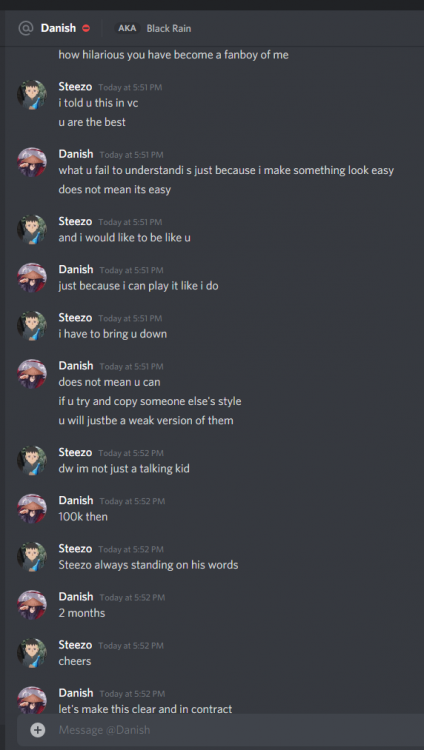
Task: Click the red do-not-disturb status icon
Action: (86, 28)
